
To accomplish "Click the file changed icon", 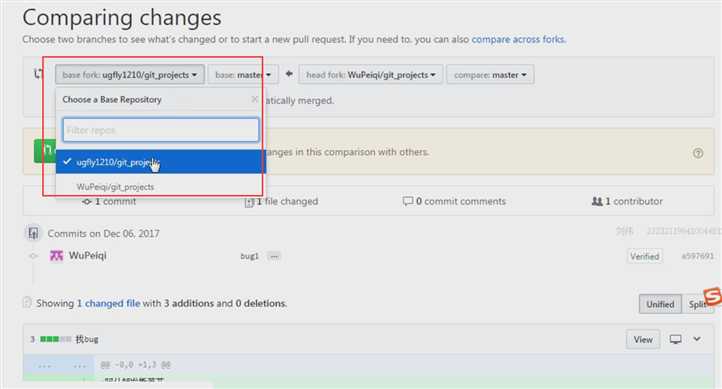I will point(249,203).
